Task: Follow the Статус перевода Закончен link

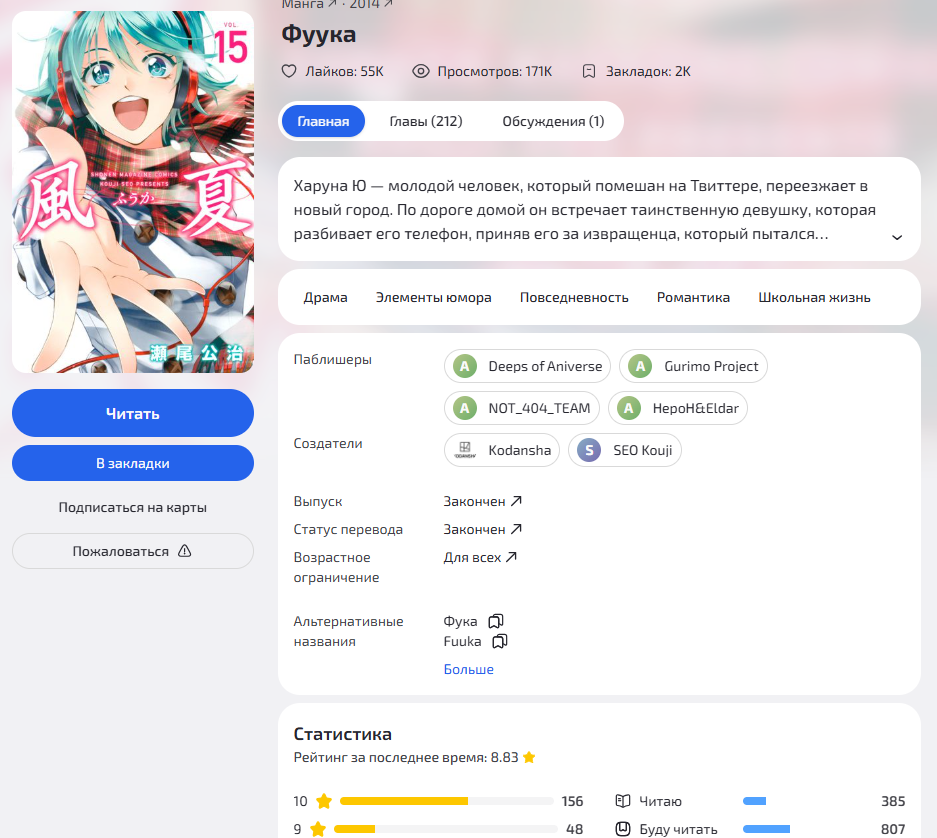Action: (483, 529)
